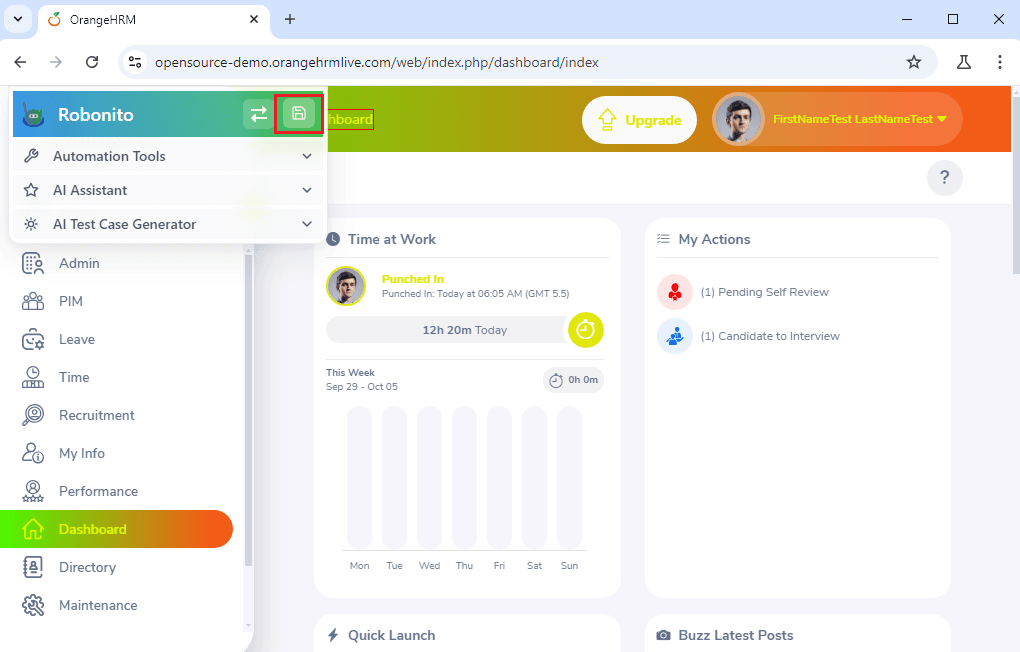The image size is (1020, 652).
Task: Click the Chrome Labs flask icon
Action: 964,62
